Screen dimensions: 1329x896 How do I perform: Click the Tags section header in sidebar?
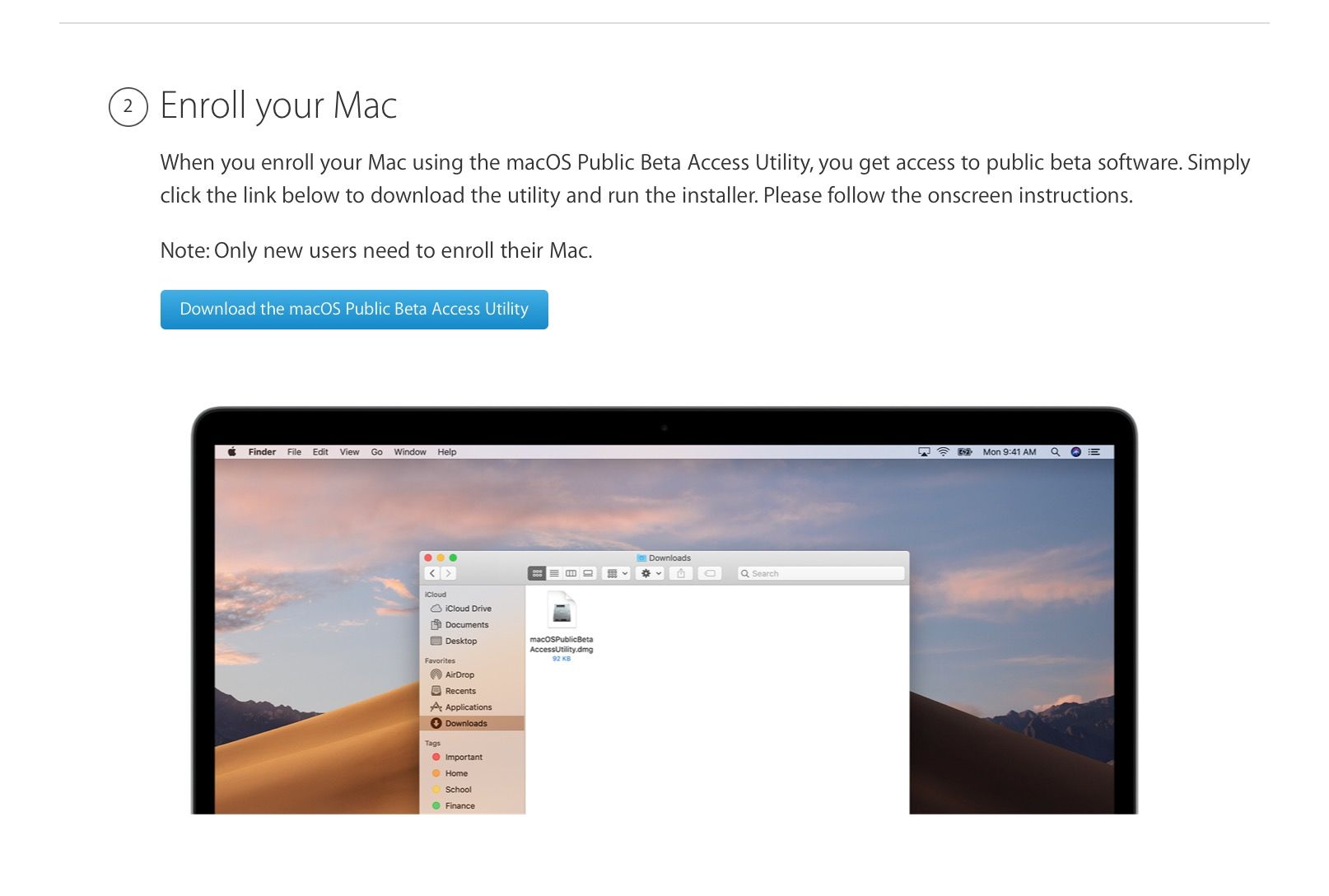(x=432, y=743)
